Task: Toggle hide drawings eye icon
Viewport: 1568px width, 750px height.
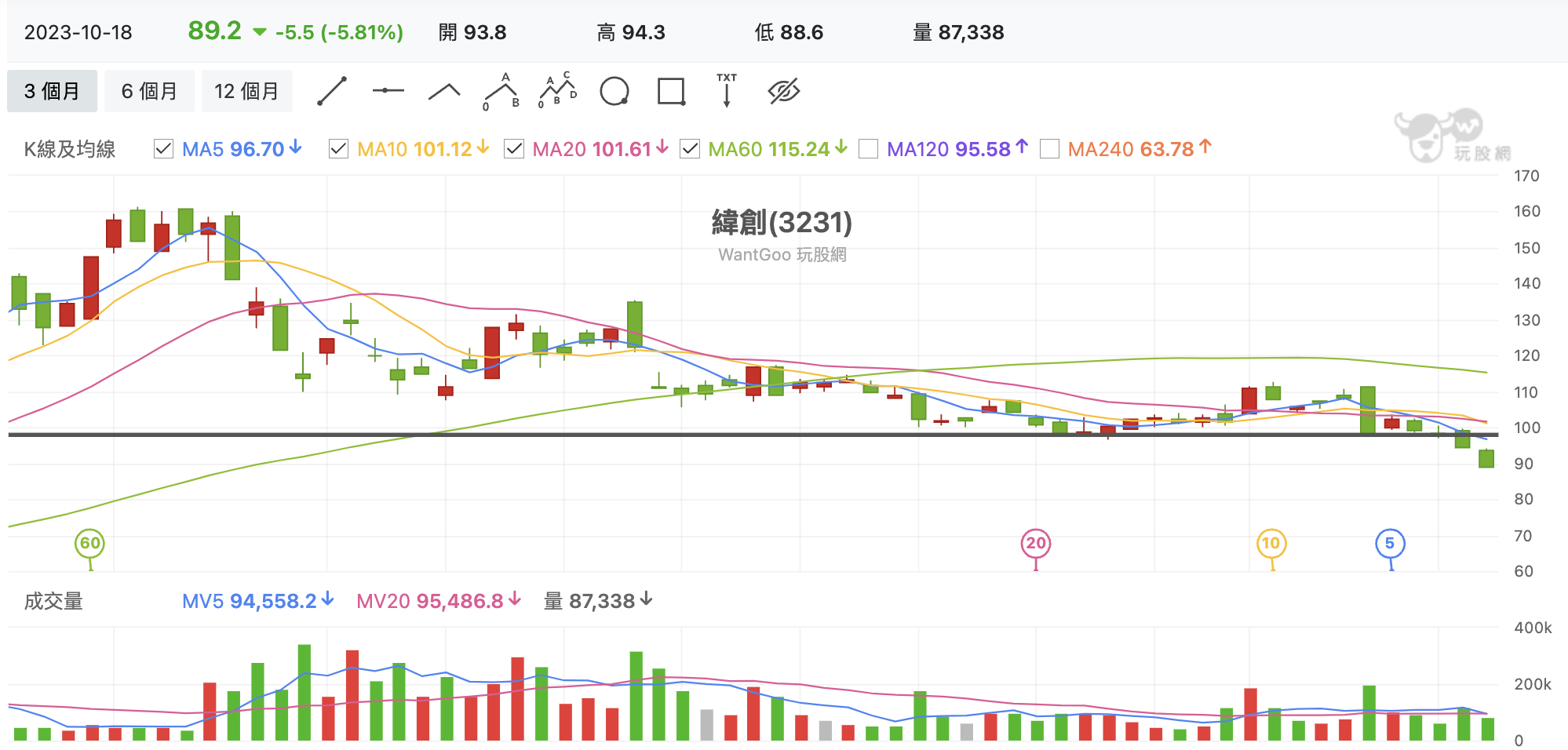Action: click(783, 91)
